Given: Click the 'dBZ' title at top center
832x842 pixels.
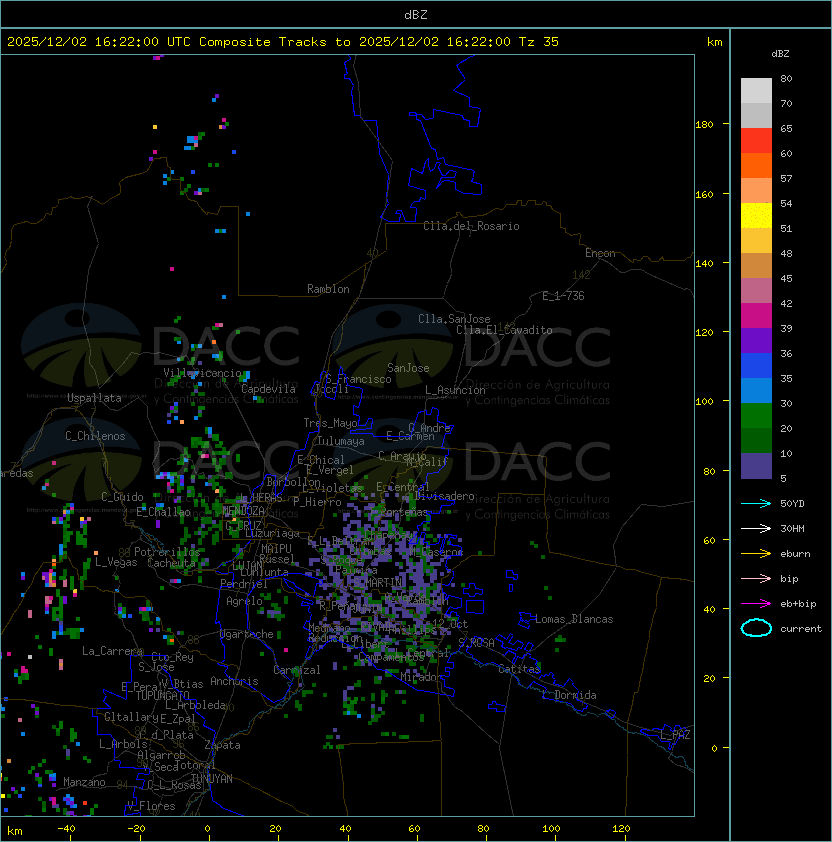Looking at the screenshot, I should [x=416, y=15].
